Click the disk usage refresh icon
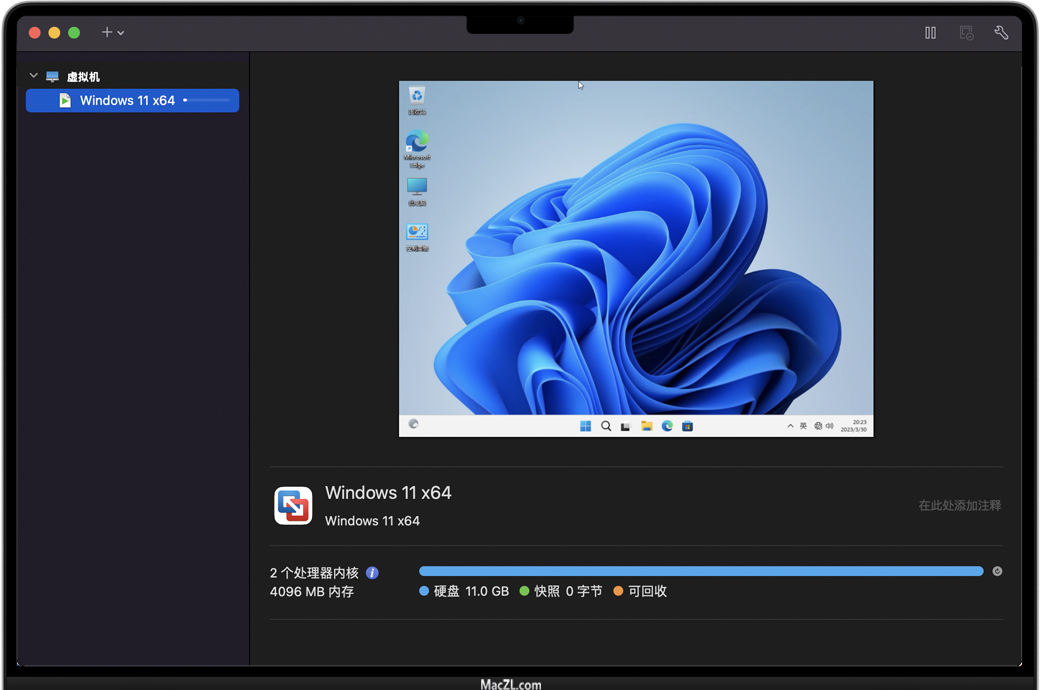This screenshot has width=1040, height=690. point(997,571)
